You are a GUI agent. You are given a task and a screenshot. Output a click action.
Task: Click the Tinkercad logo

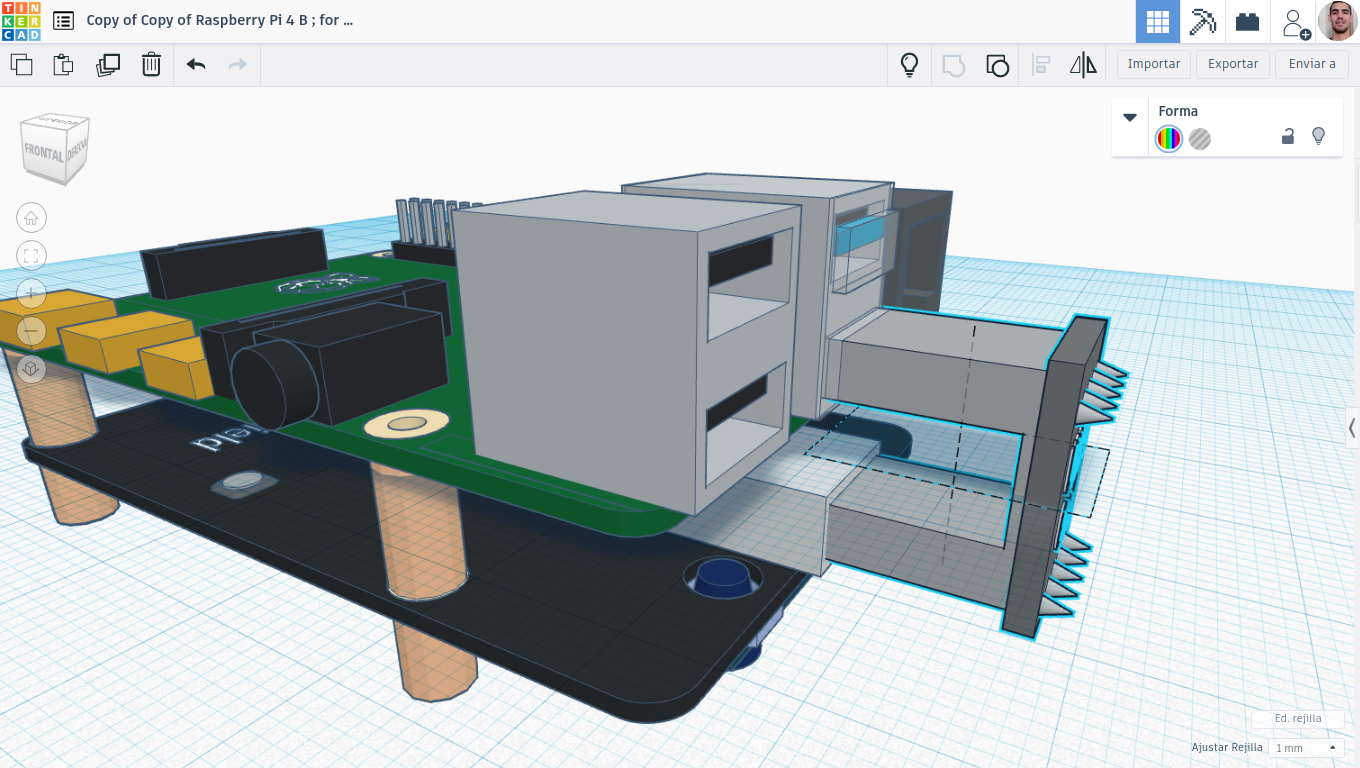tap(21, 21)
